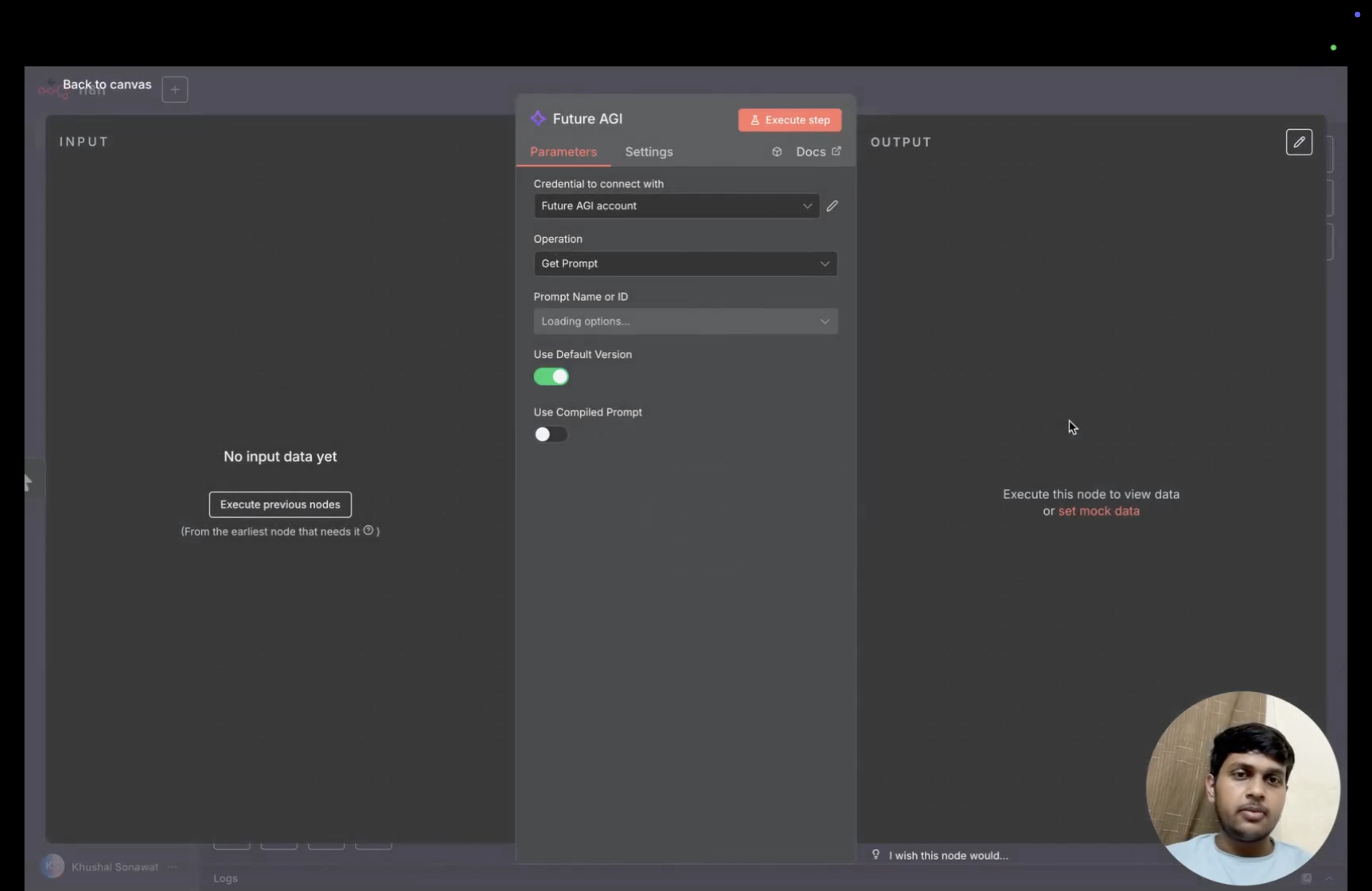The image size is (1372, 891).
Task: Click the plus icon near Back to canvas
Action: [175, 89]
